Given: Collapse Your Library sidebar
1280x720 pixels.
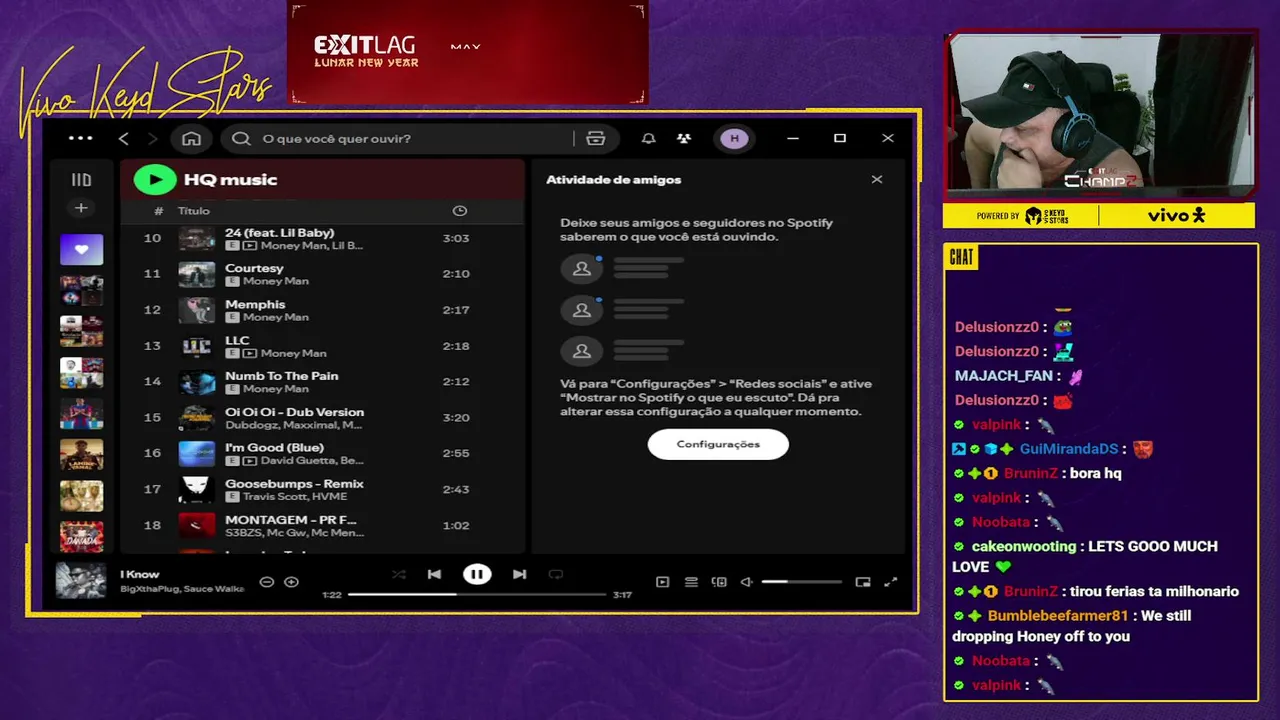Looking at the screenshot, I should 81,180.
